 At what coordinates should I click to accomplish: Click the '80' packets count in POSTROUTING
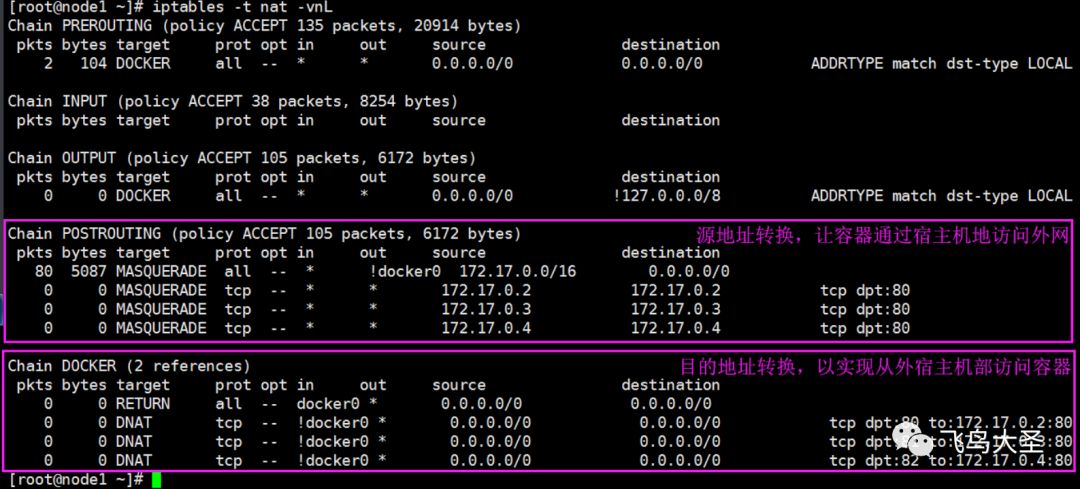[43, 271]
